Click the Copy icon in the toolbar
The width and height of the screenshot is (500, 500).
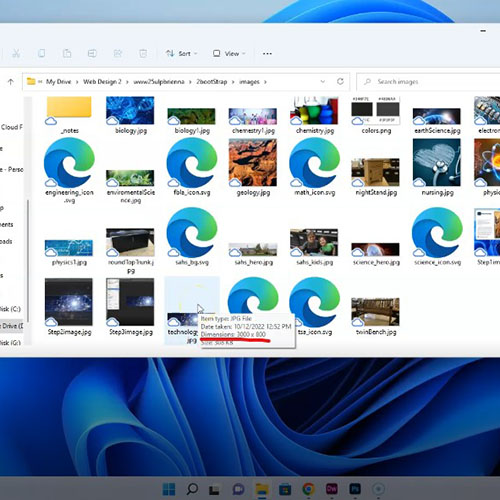[41, 53]
